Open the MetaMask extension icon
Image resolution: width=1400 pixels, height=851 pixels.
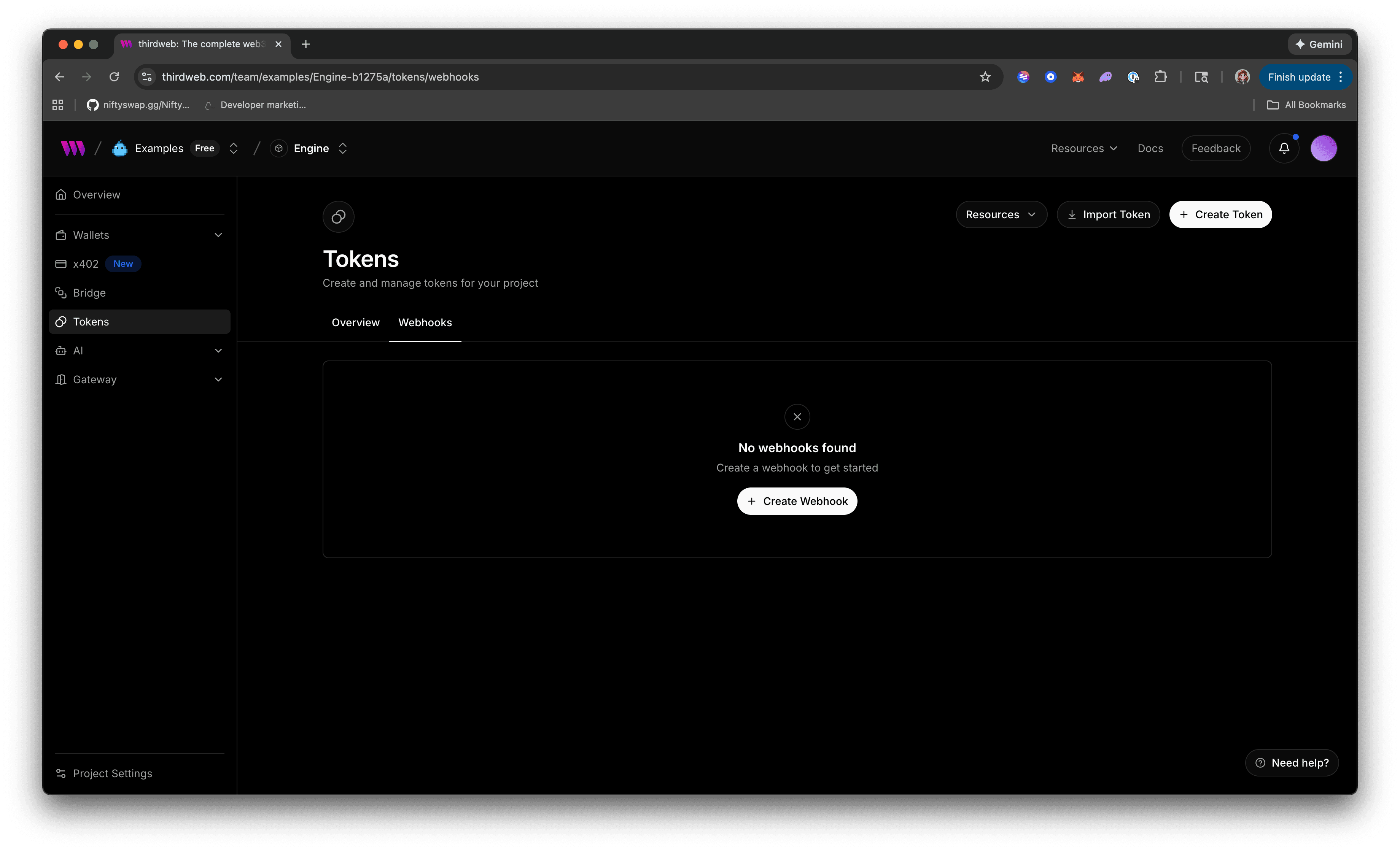1077,77
